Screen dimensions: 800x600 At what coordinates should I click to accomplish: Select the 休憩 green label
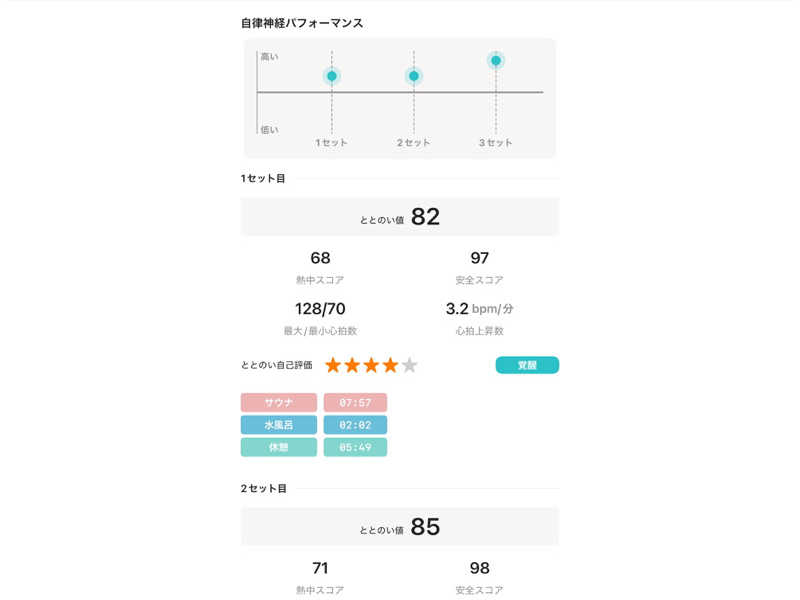[x=278, y=447]
